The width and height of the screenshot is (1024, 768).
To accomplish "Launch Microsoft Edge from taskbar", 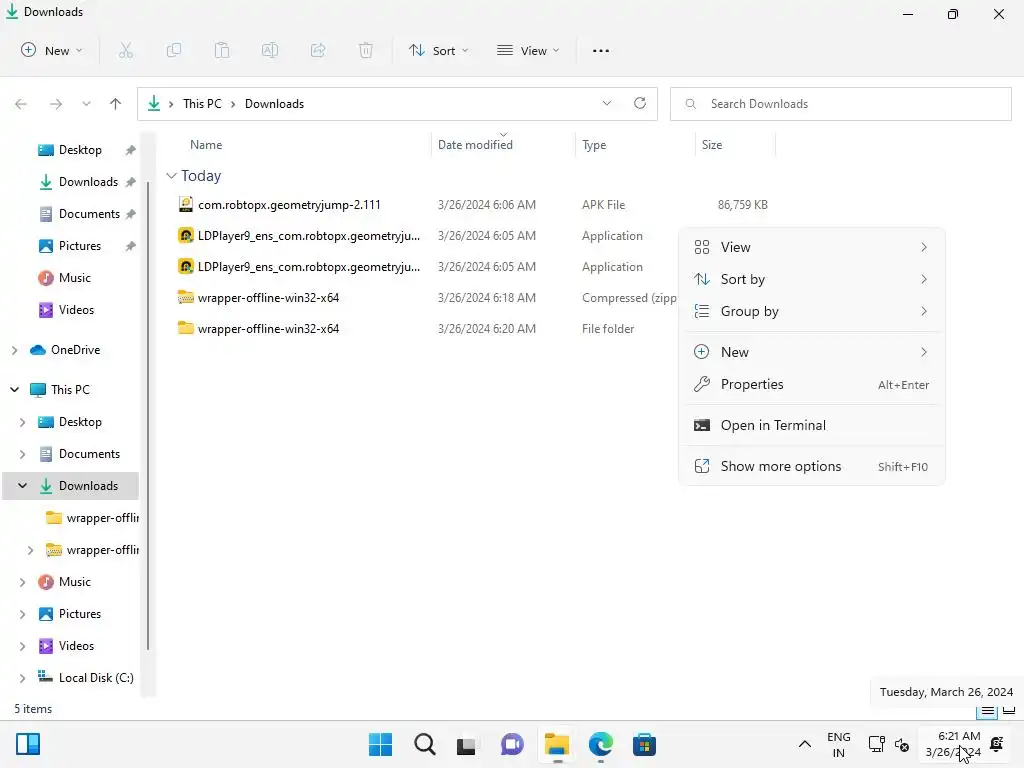I will tap(600, 744).
